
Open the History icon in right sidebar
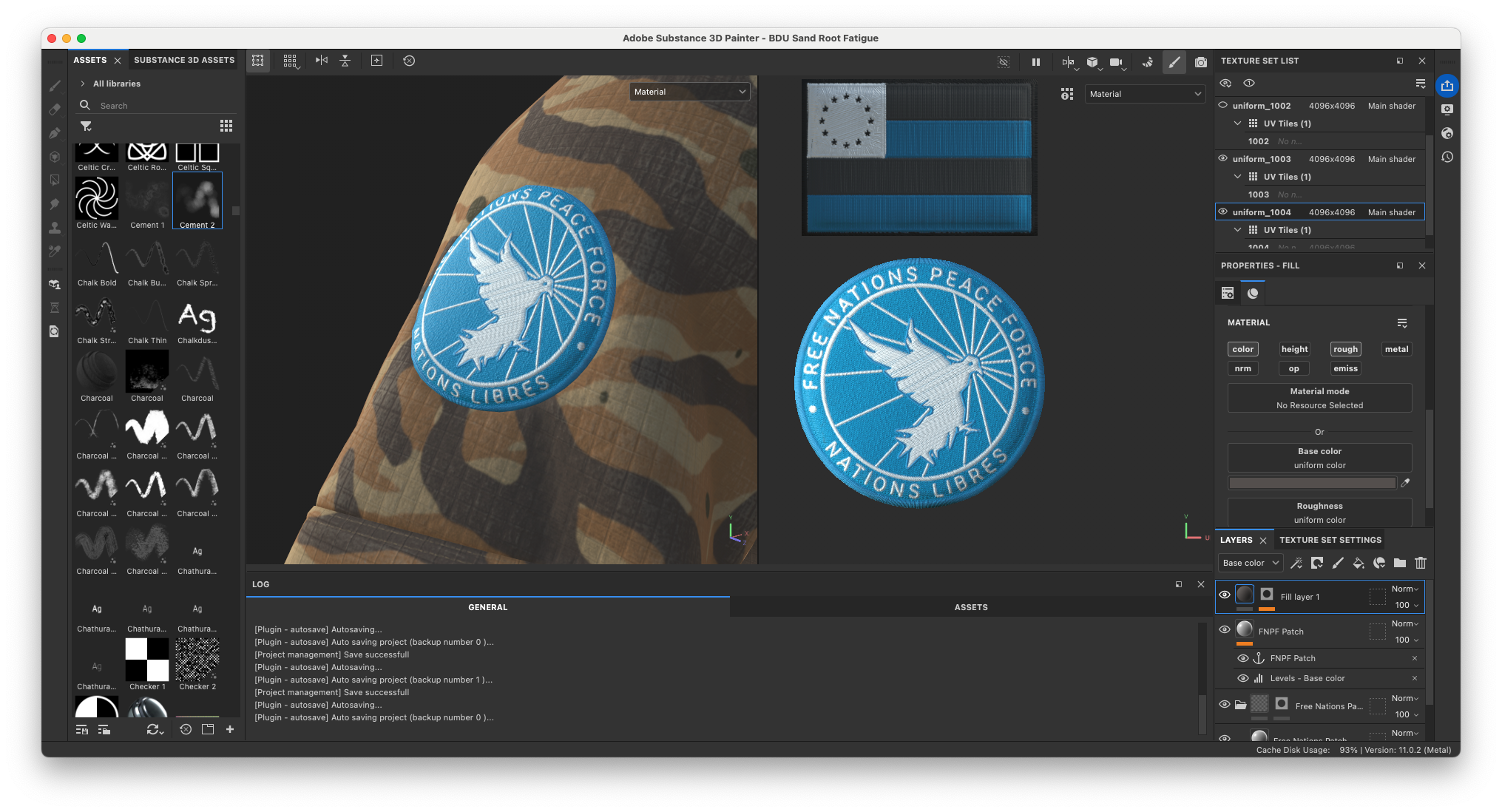[1447, 157]
